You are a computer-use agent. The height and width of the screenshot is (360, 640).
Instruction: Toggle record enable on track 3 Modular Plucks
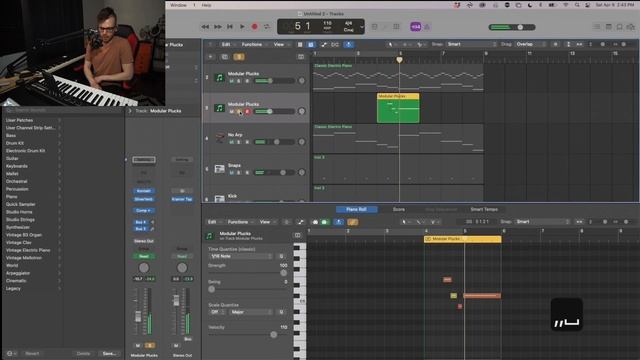(x=247, y=111)
